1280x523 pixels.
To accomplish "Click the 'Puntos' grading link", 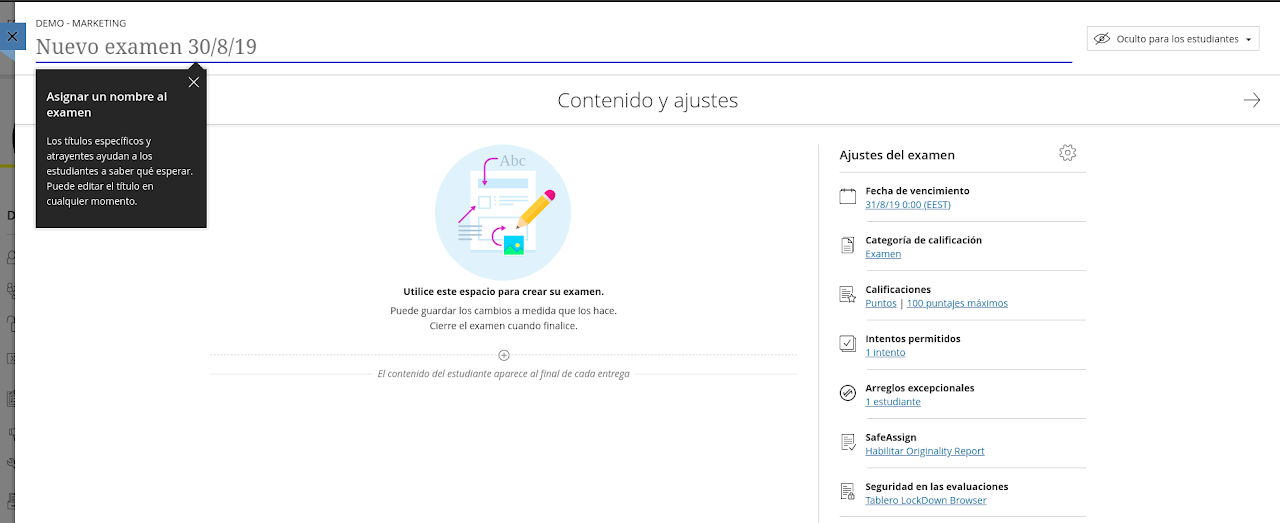I will coord(881,303).
